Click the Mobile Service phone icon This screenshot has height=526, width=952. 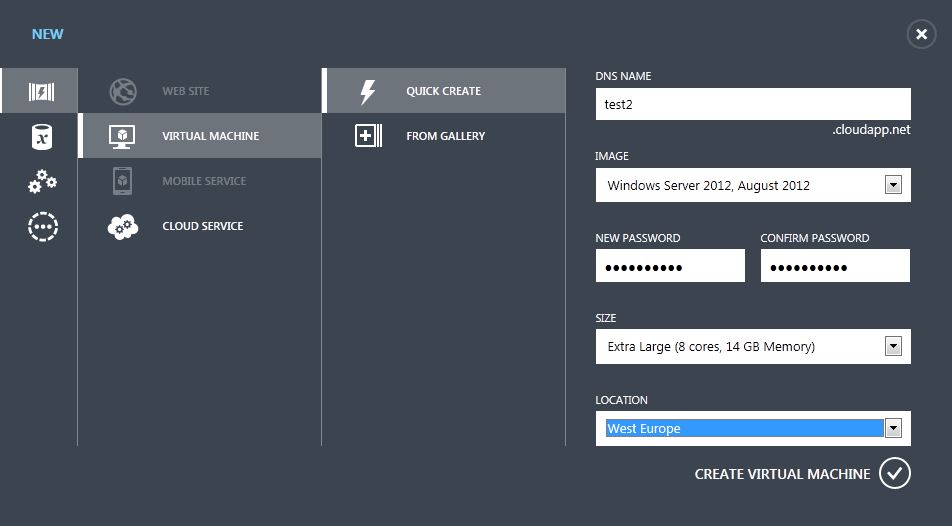click(123, 181)
